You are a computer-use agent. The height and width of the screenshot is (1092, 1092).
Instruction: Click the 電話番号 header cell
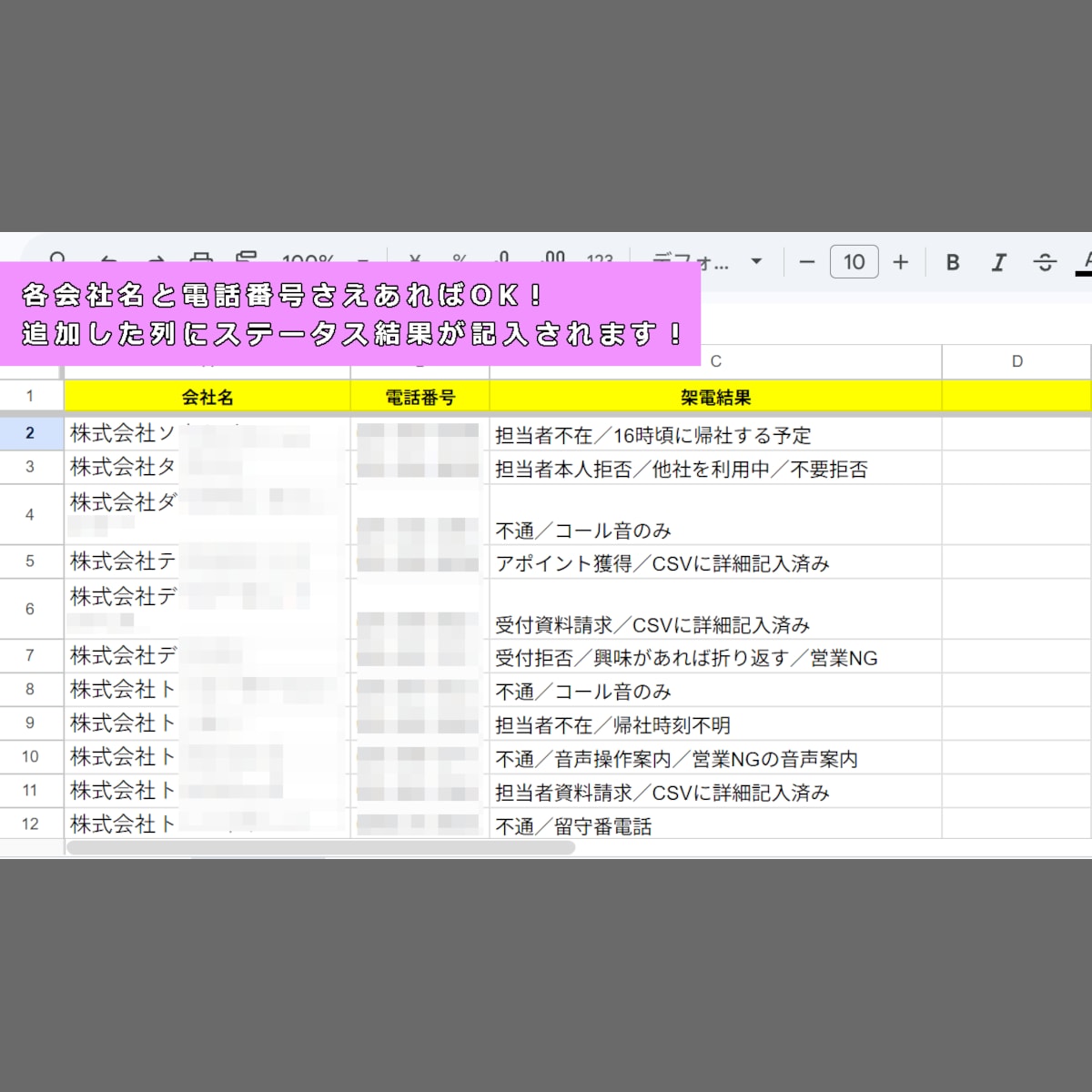point(420,397)
